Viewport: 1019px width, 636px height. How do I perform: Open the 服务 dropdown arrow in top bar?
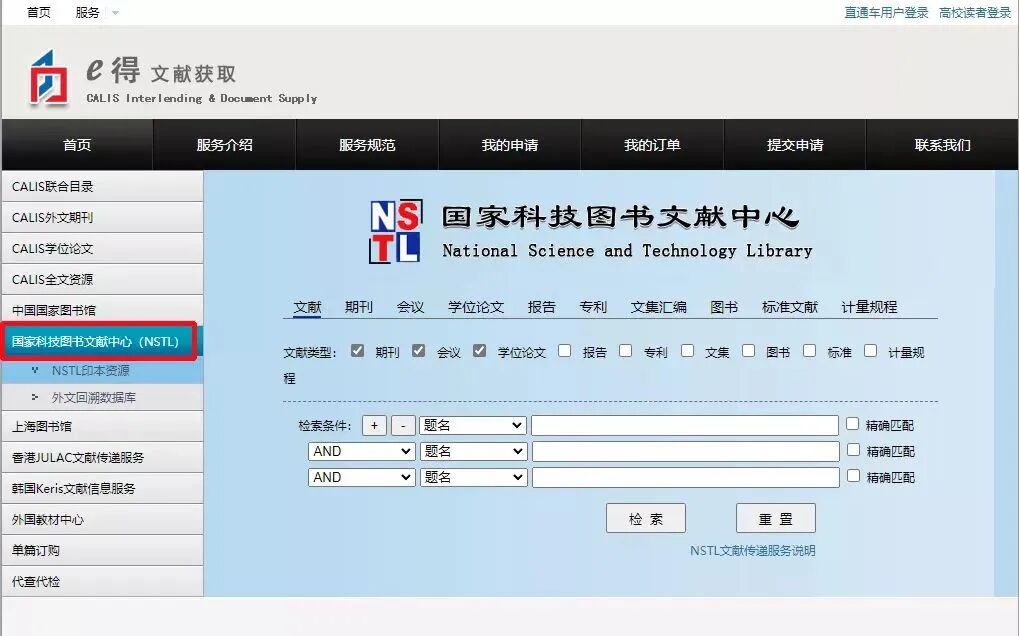115,12
